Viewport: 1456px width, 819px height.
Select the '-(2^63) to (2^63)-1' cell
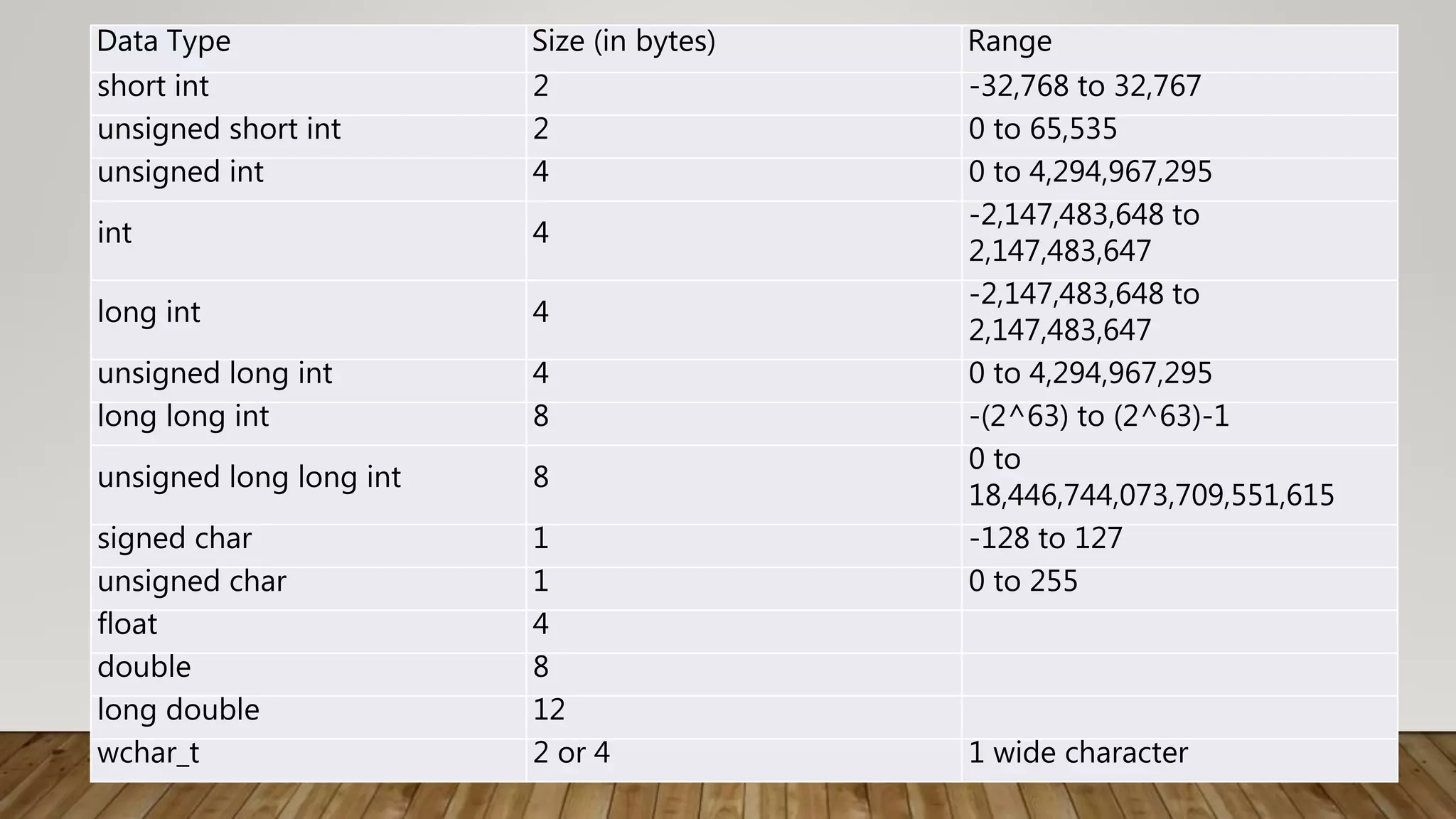(1179, 424)
